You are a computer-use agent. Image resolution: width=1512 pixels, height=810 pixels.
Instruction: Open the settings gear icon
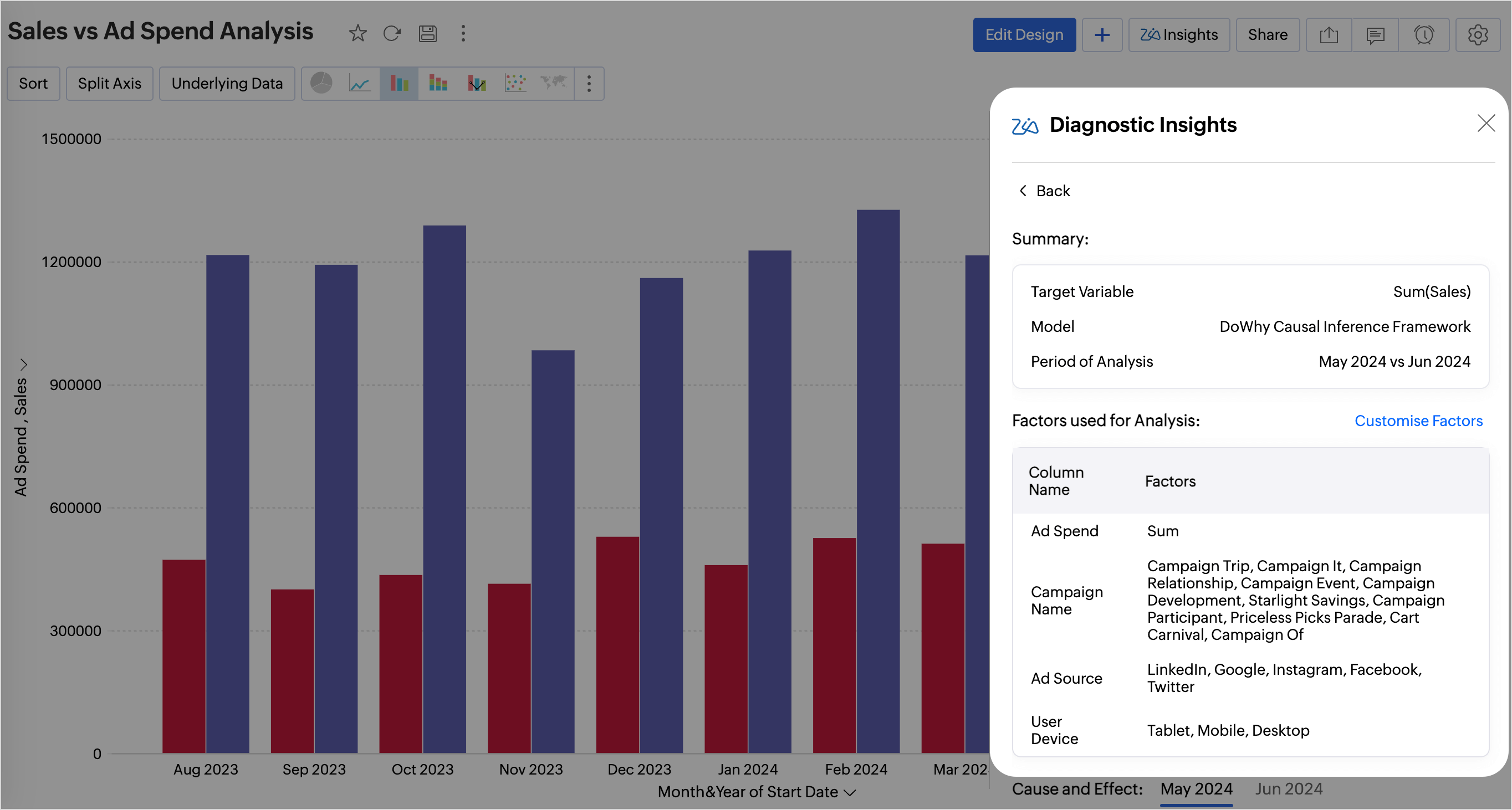click(1478, 35)
